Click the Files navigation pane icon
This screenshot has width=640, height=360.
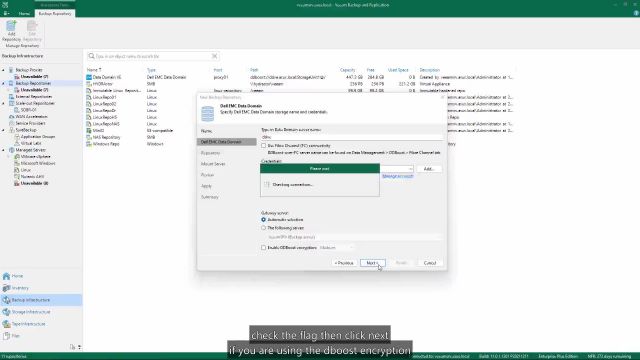6,336
